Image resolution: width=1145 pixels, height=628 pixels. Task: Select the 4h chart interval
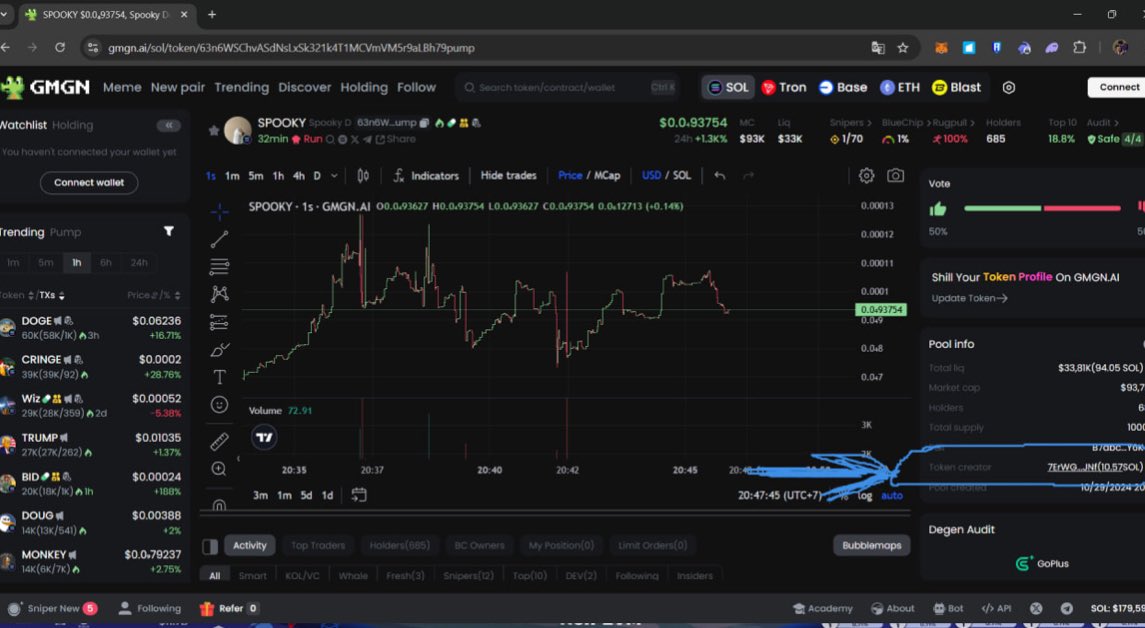click(x=299, y=175)
